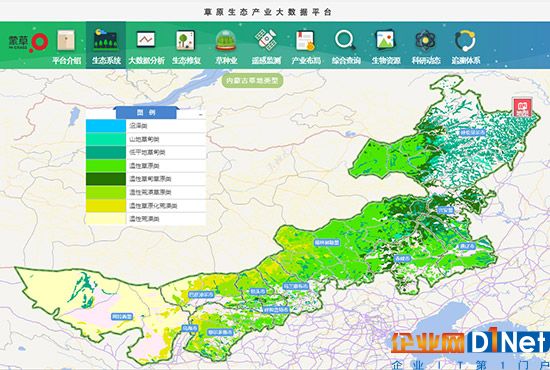Select the 产业布局 document icon
This screenshot has height=370, width=550.
[305, 40]
